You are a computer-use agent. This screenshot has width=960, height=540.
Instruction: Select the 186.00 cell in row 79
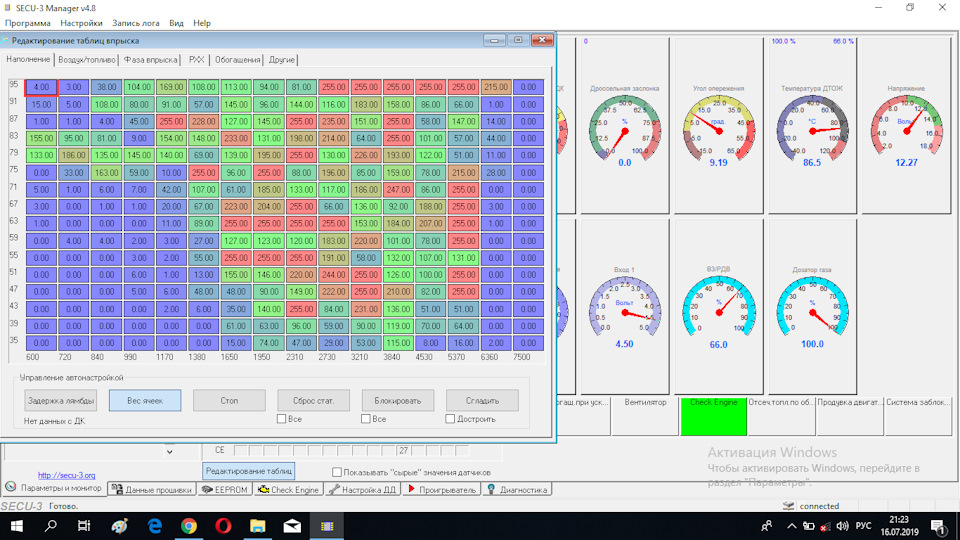[x=73, y=156]
